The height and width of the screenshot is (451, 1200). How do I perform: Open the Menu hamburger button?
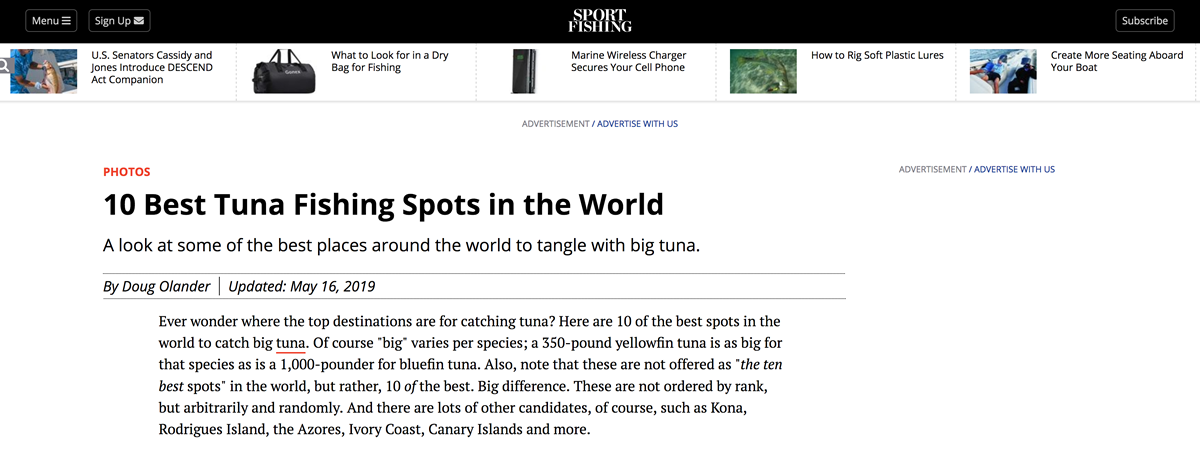coord(50,20)
